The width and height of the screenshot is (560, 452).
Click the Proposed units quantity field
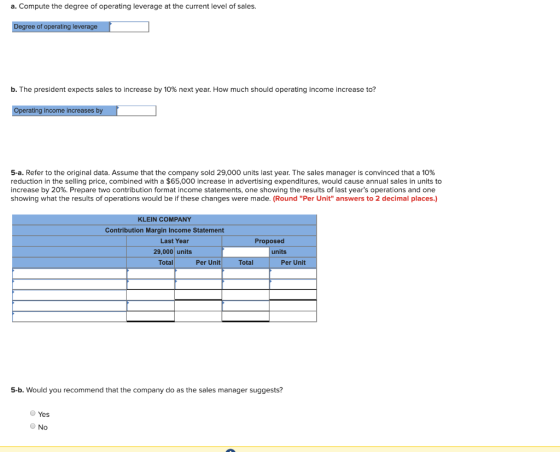point(246,252)
